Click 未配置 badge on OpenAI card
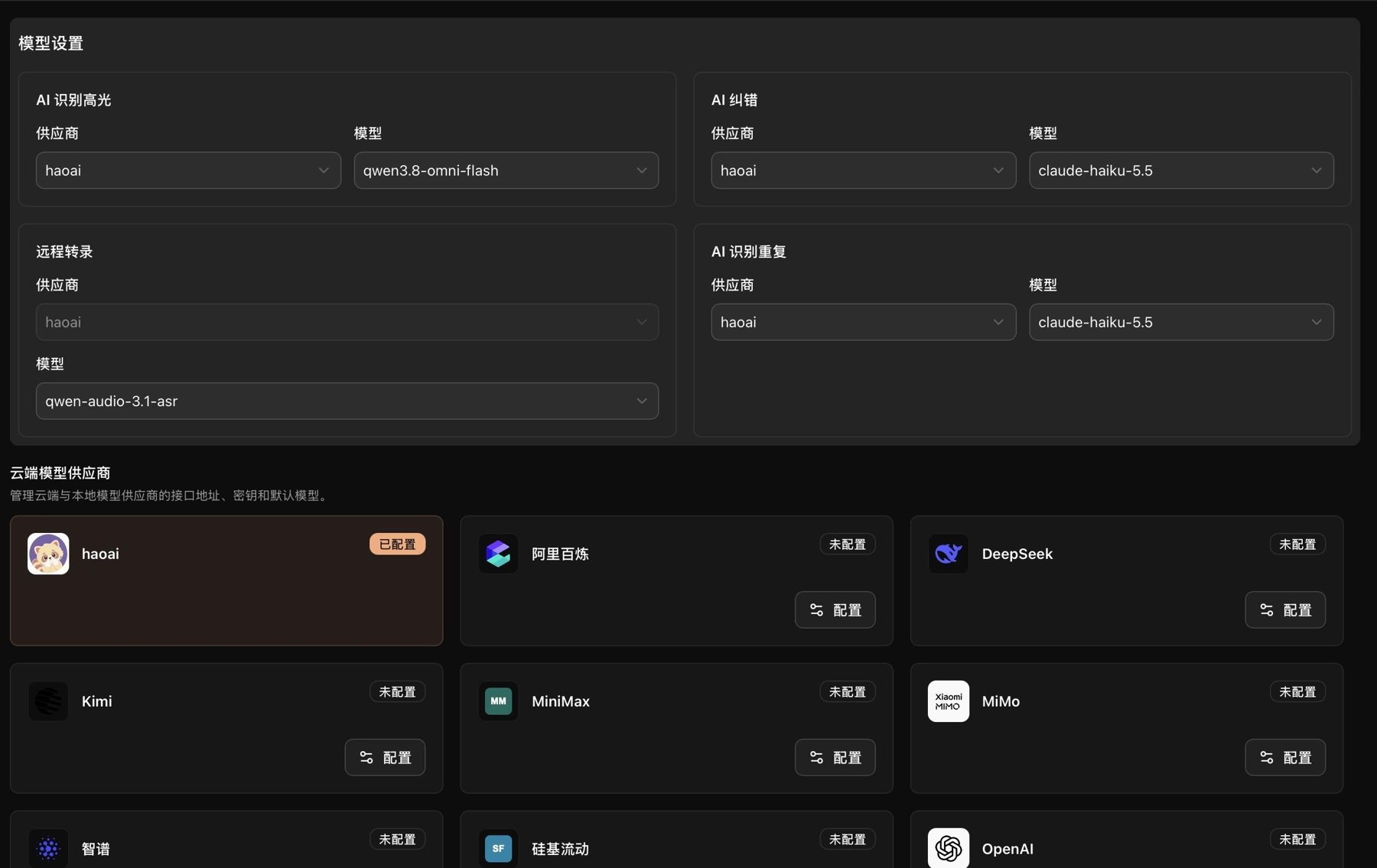Image resolution: width=1377 pixels, height=868 pixels. click(x=1297, y=840)
